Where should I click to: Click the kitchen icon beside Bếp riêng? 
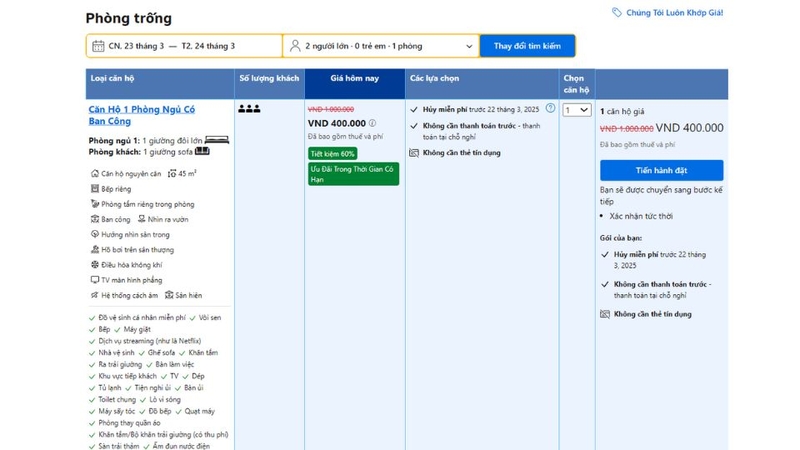(x=94, y=189)
